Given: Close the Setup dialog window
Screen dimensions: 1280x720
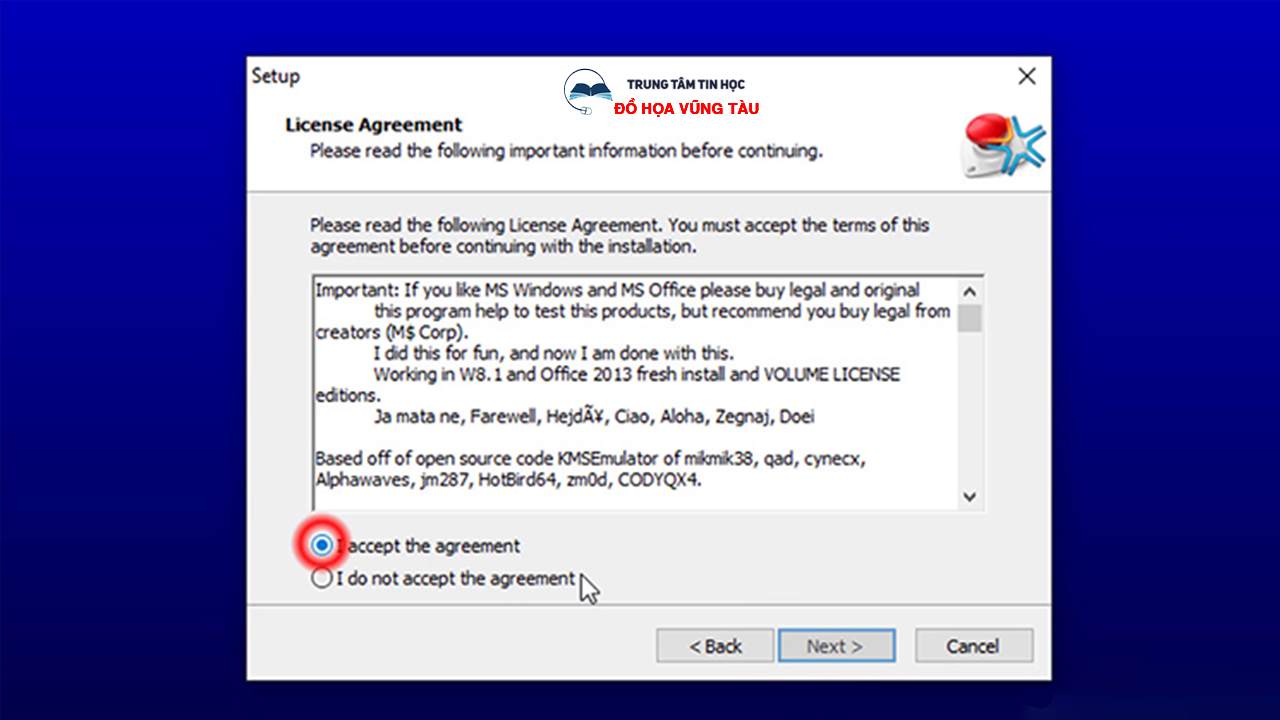Looking at the screenshot, I should click(1026, 76).
